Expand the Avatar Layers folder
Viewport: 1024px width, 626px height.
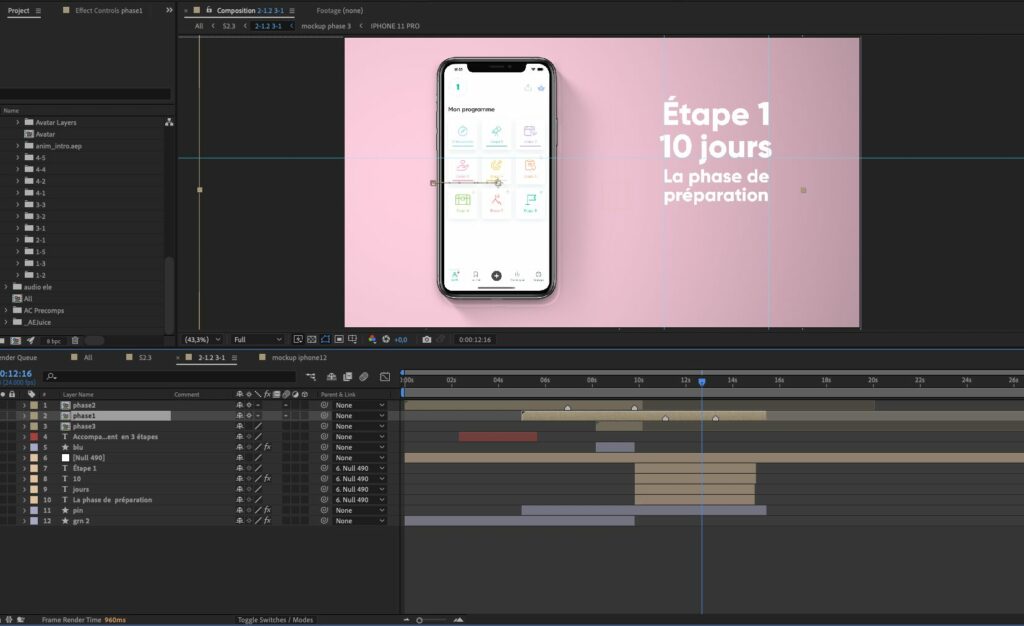(18, 122)
